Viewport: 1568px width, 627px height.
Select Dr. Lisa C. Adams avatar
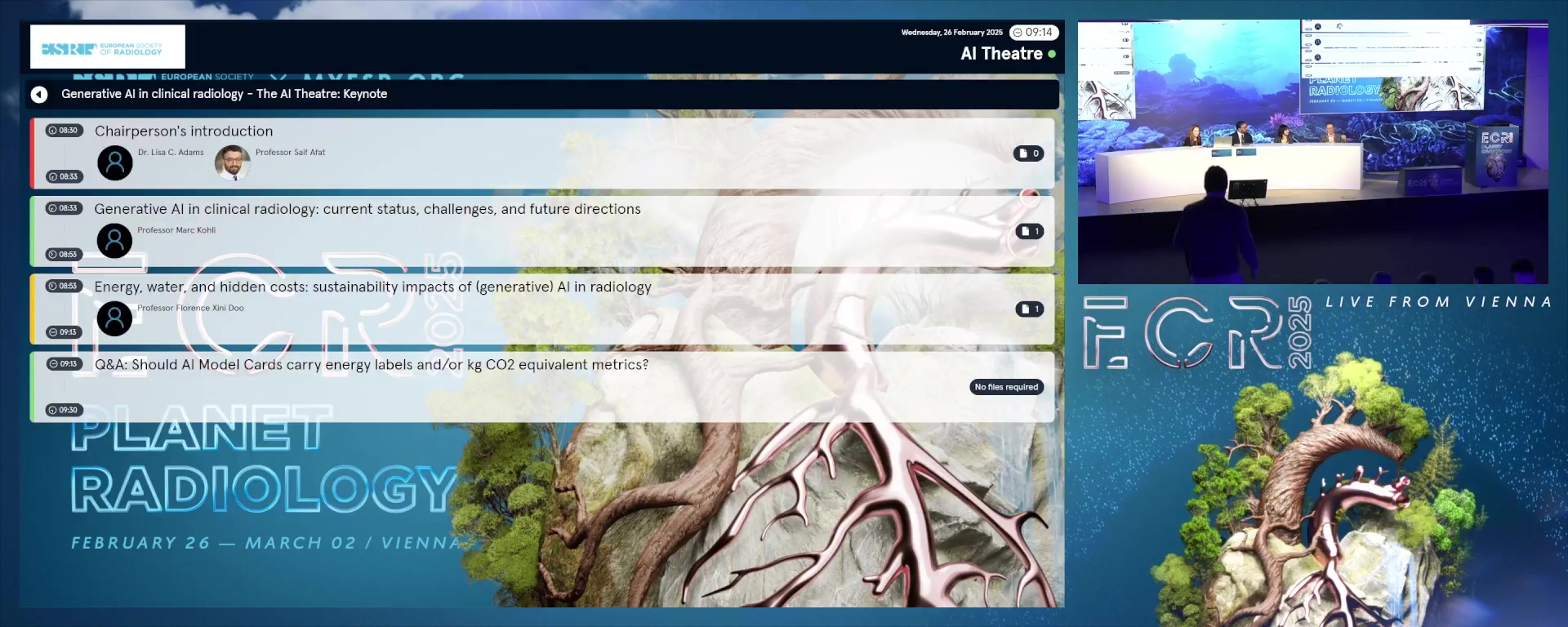115,163
